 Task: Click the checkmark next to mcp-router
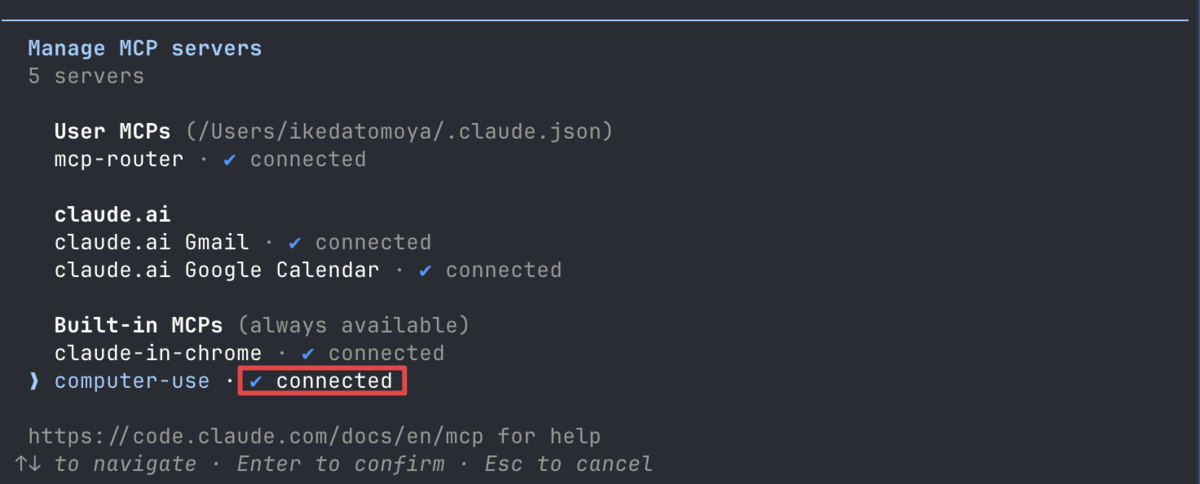click(230, 160)
